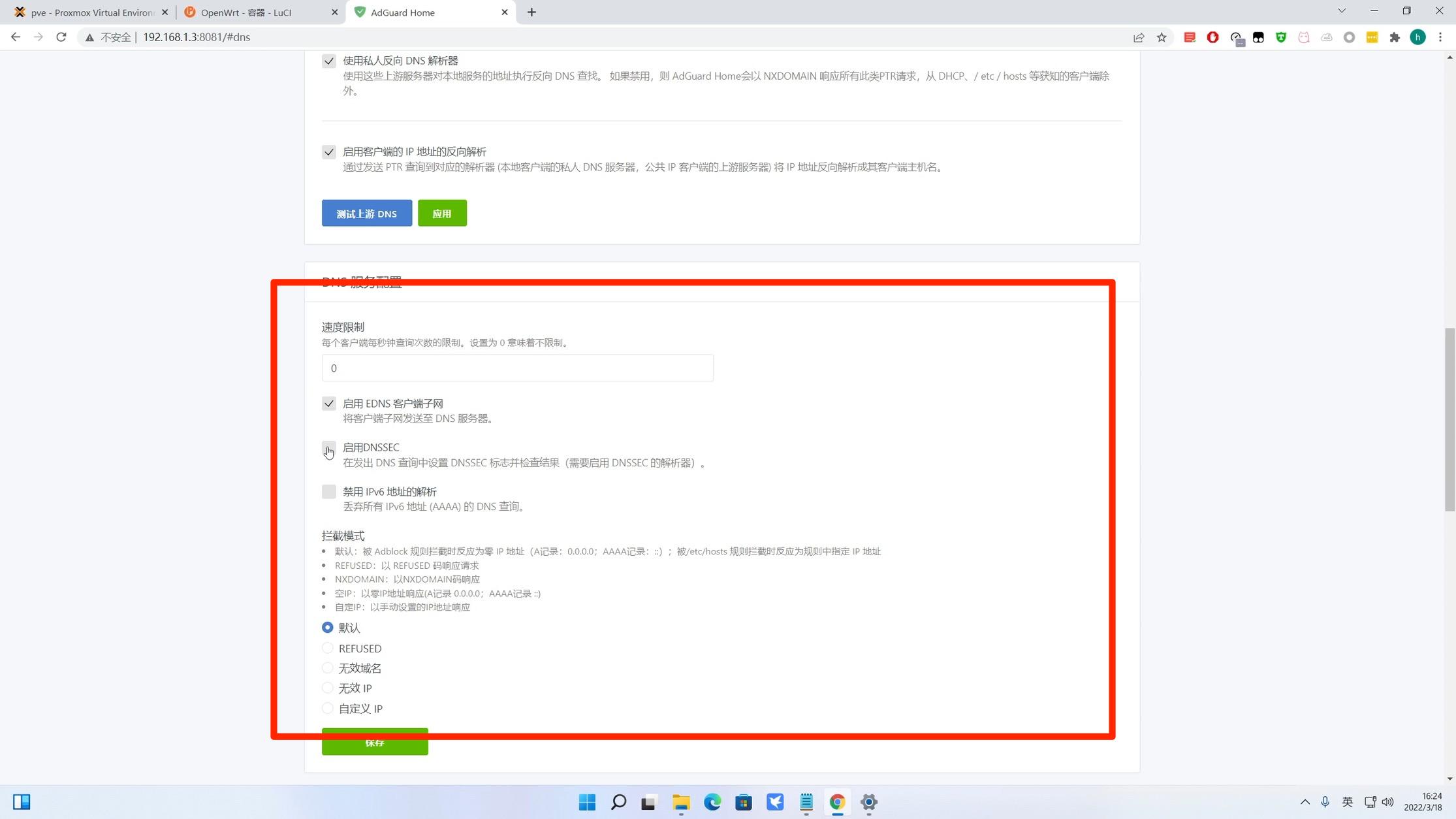Click the 测试上游 DNS button
Viewport: 1456px width, 819px height.
tap(366, 213)
